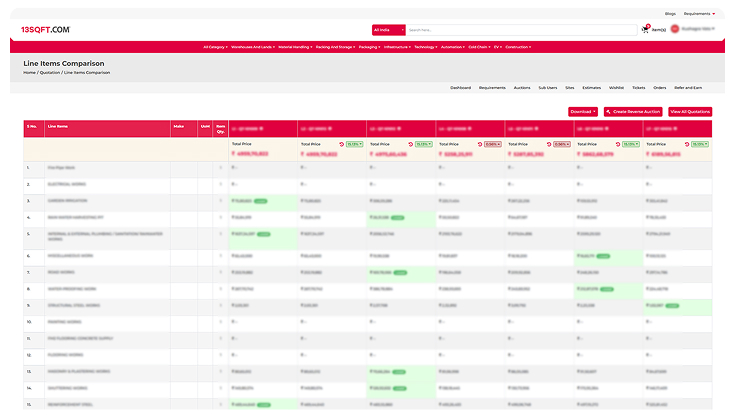Open the Refer and Earn tab

coord(688,88)
